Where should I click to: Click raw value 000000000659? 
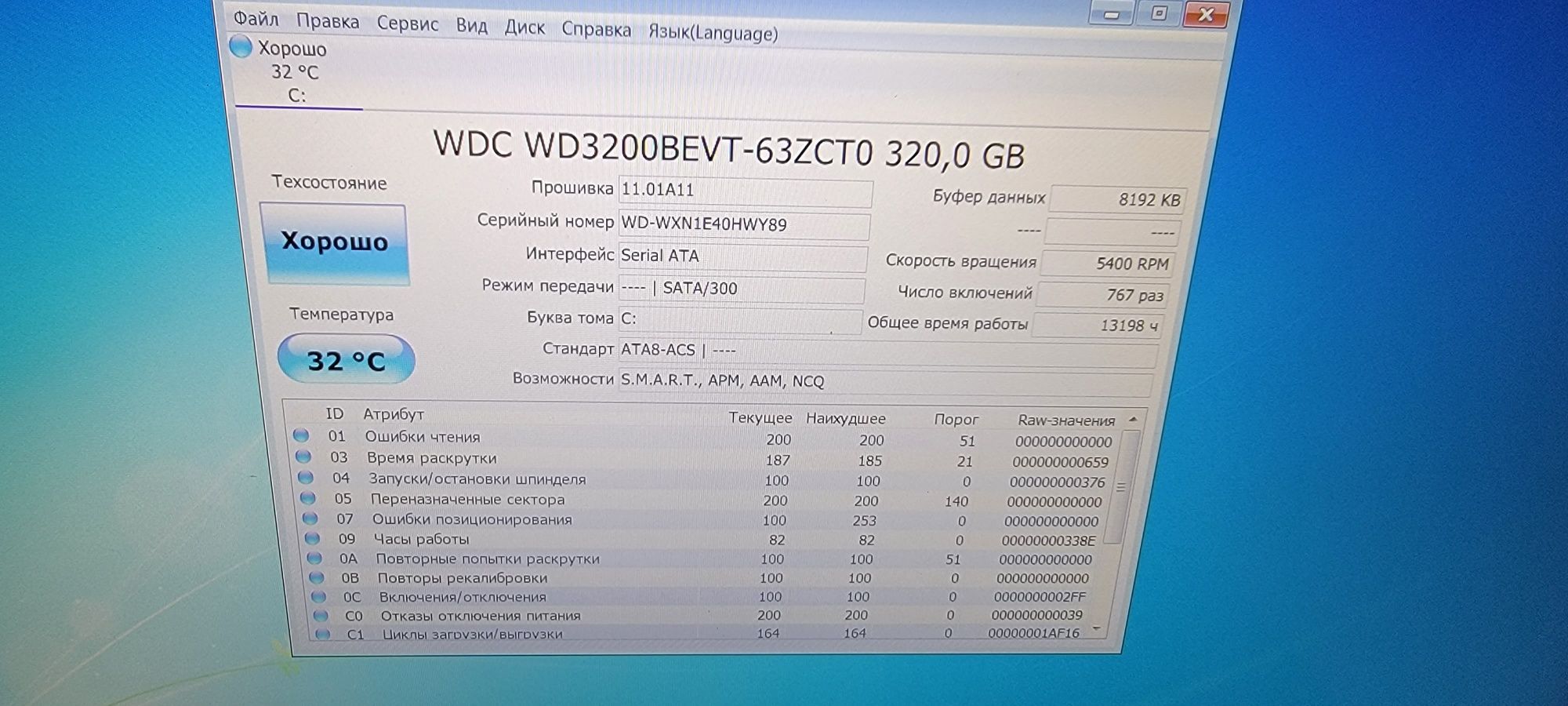point(1061,462)
